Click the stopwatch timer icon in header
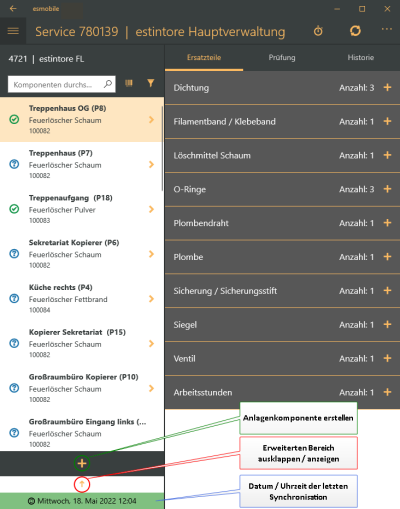 [x=318, y=31]
